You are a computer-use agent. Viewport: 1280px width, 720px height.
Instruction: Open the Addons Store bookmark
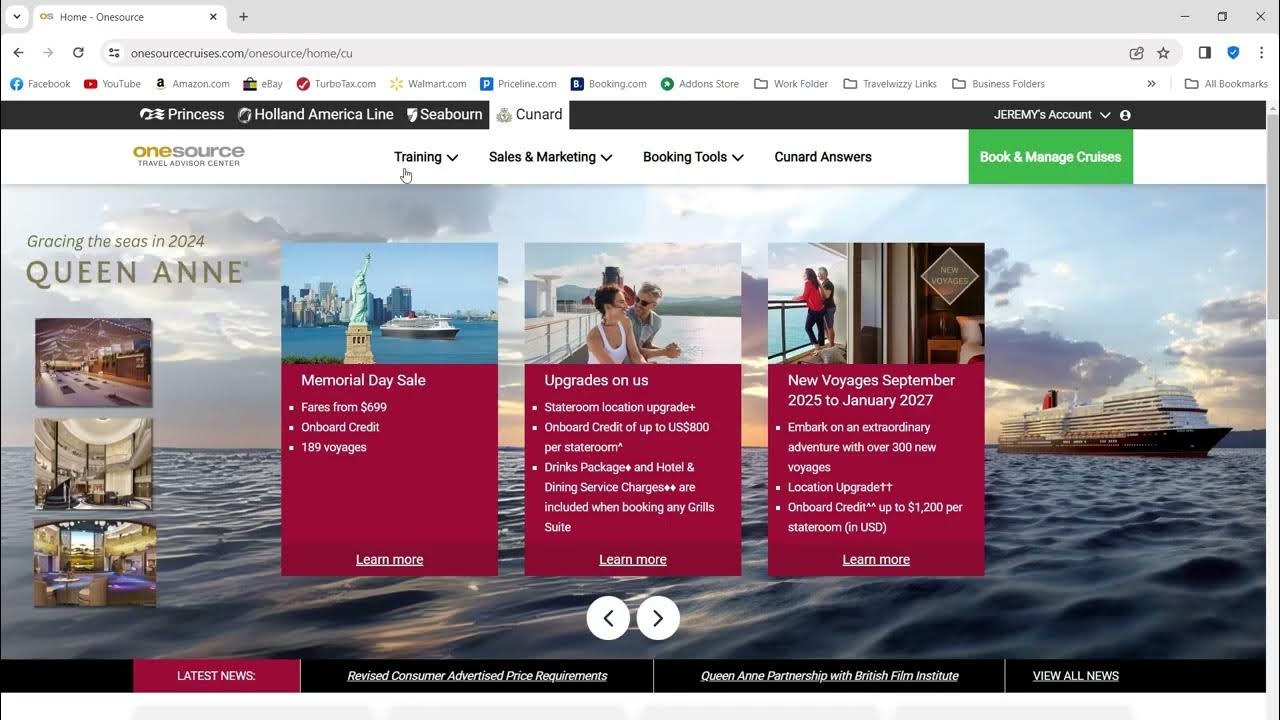click(700, 84)
